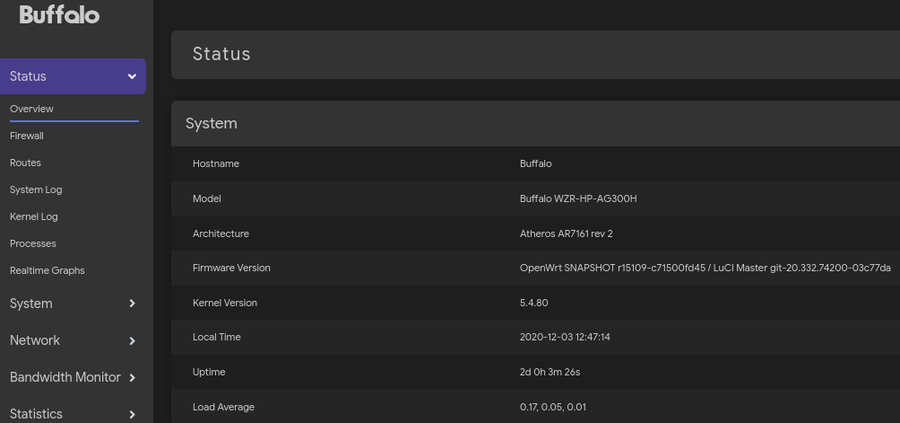Click the Buffalo logo
The image size is (900, 423).
pyautogui.click(x=59, y=15)
